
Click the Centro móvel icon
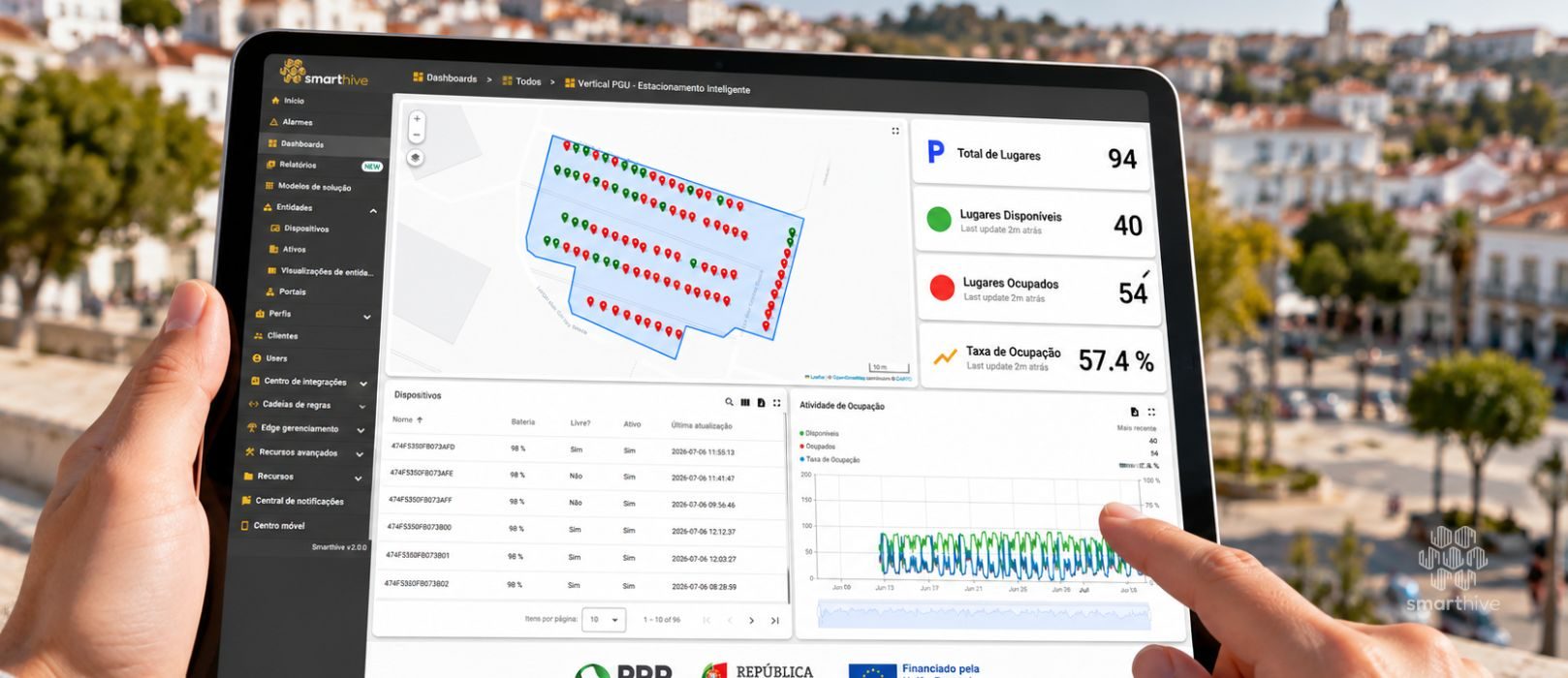[x=244, y=525]
